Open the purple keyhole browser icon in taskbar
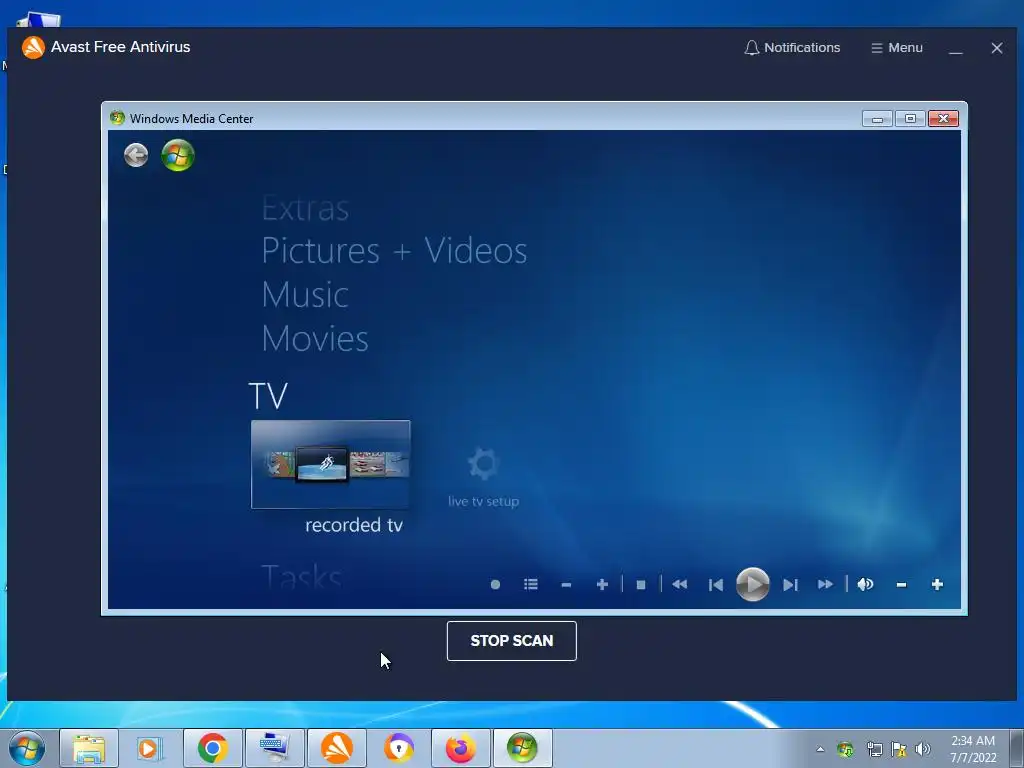 398,748
